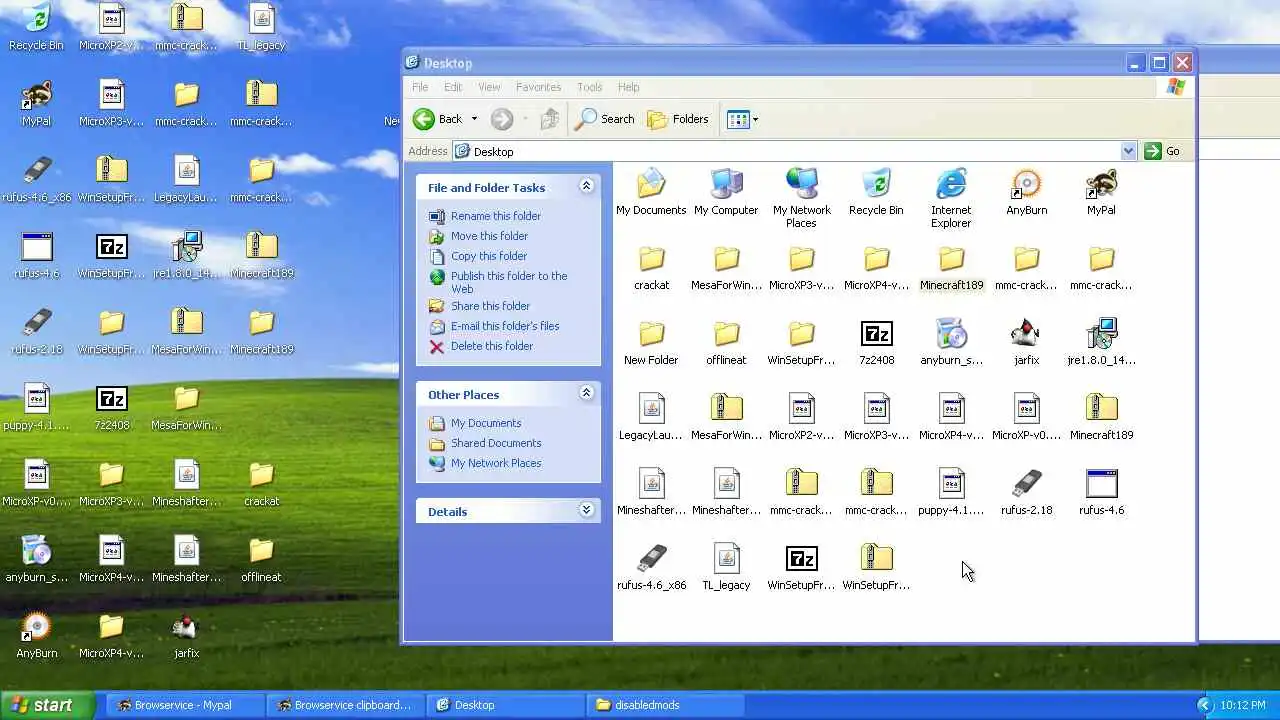Click E-mail this folder's files link
Screen dimensions: 1280x720
[505, 326]
